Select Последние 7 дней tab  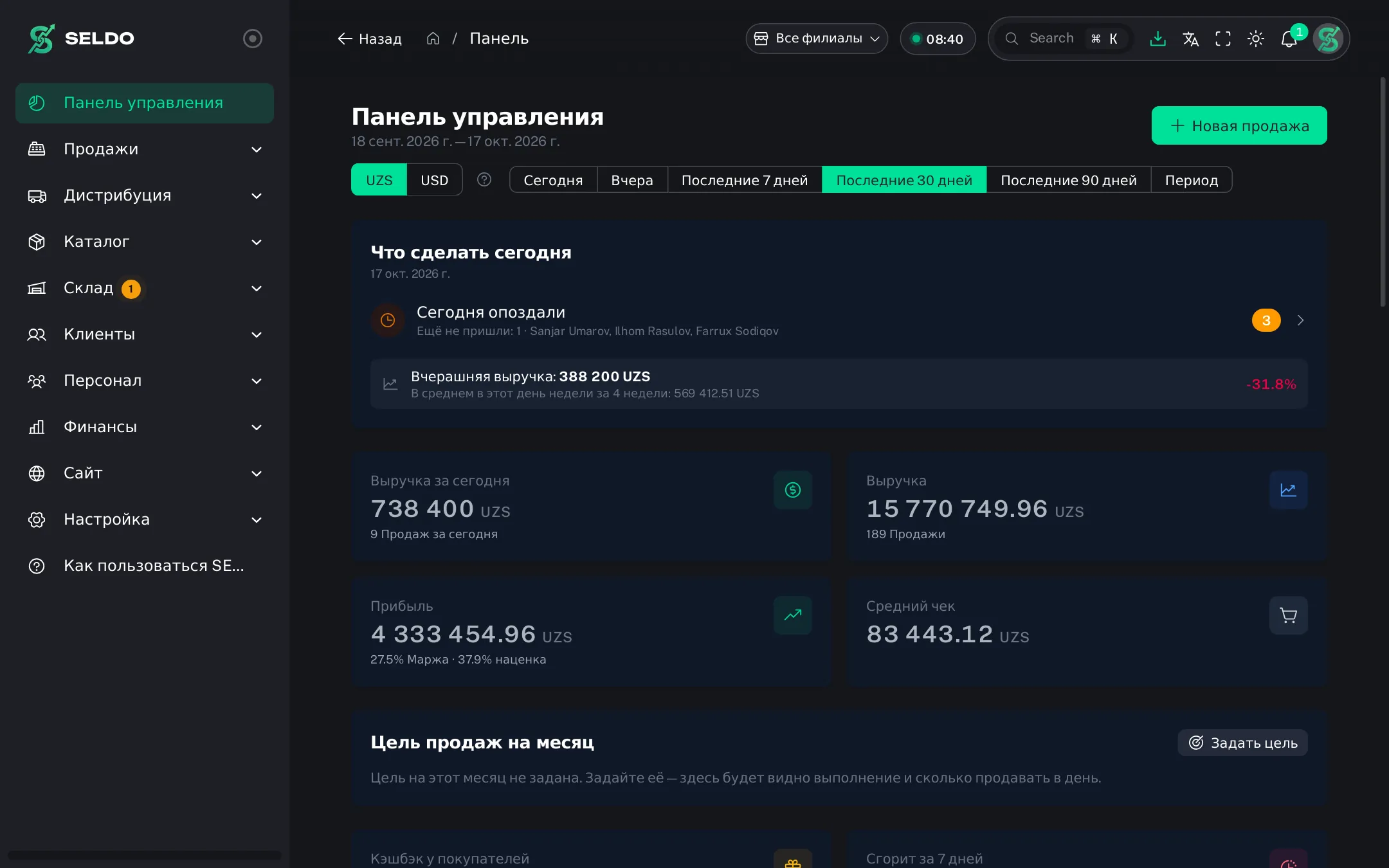click(745, 180)
